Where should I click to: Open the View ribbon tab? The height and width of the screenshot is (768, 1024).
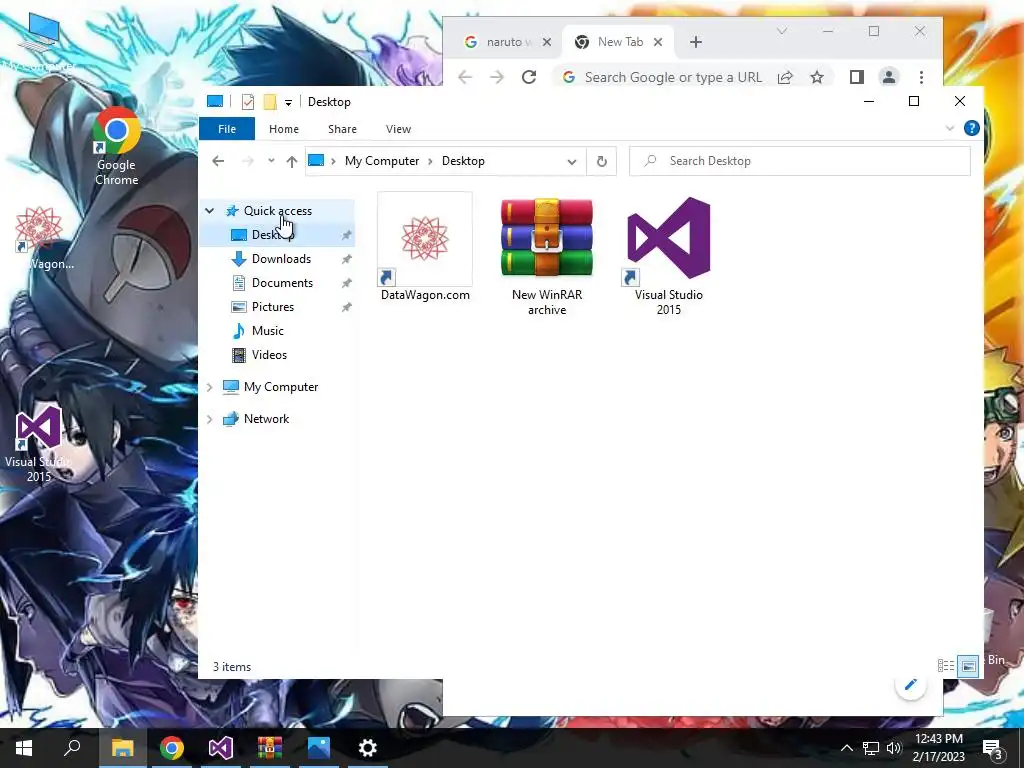pyautogui.click(x=398, y=129)
